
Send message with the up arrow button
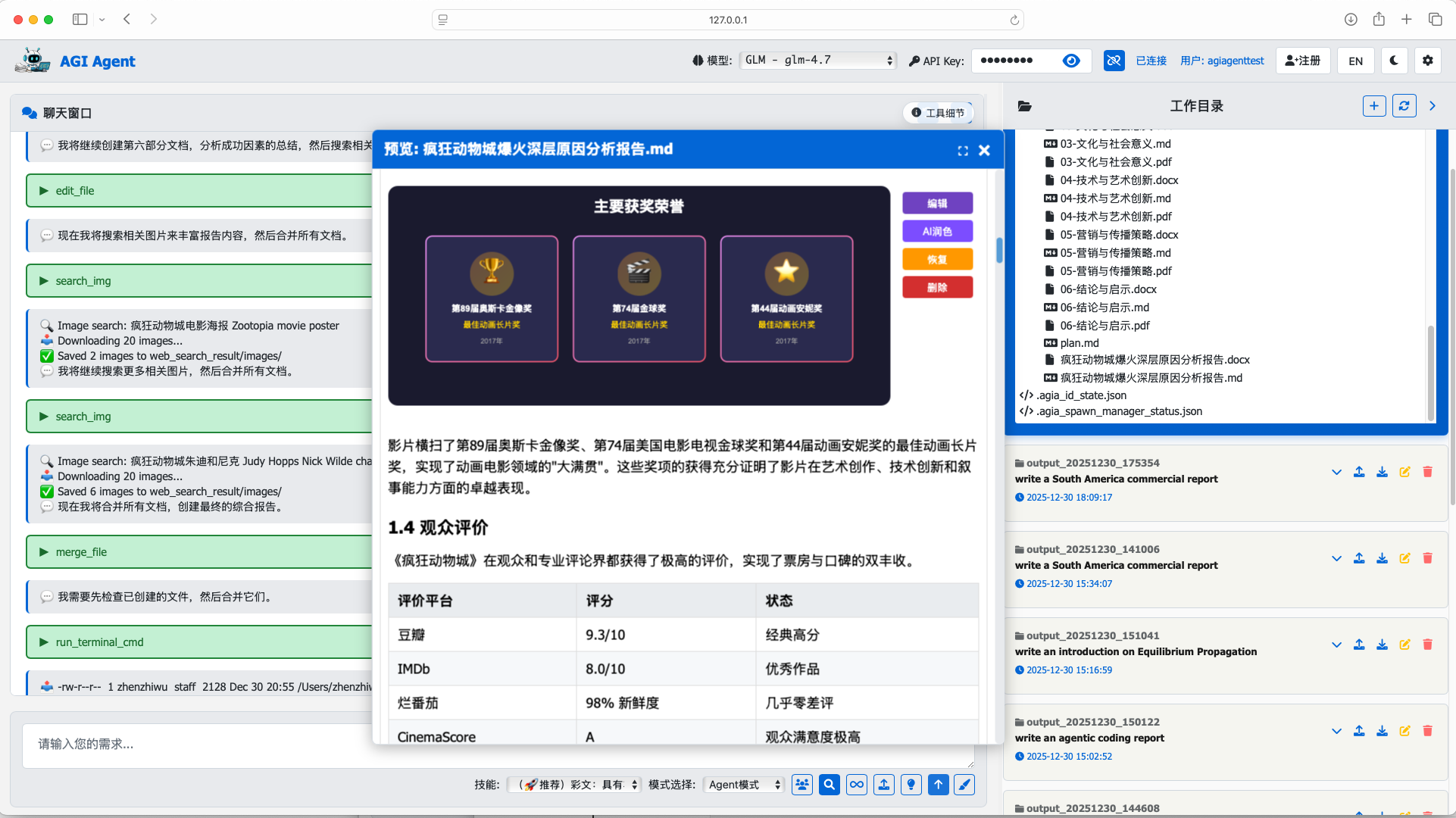[x=939, y=785]
